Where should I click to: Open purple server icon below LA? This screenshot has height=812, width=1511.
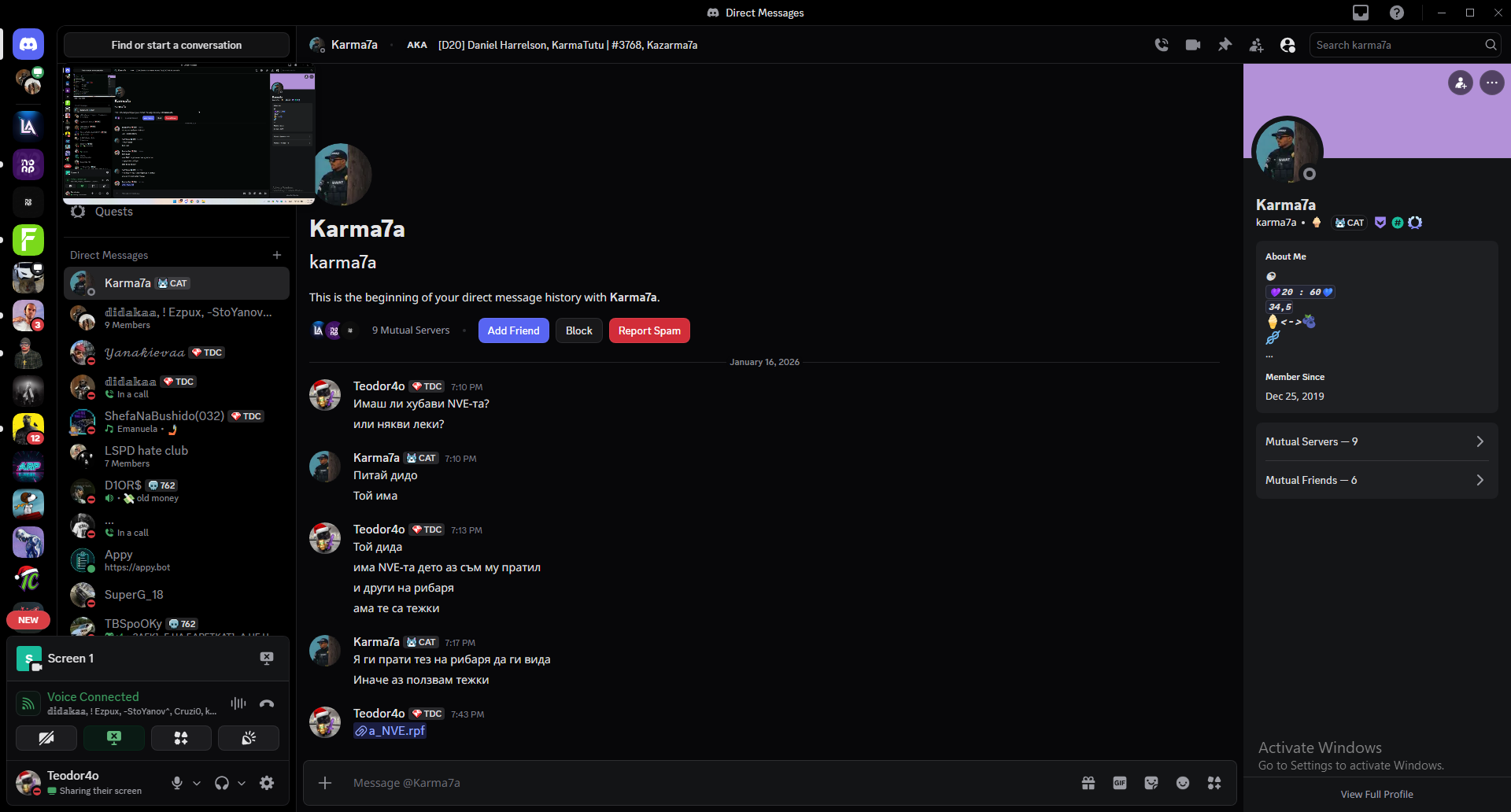(28, 164)
